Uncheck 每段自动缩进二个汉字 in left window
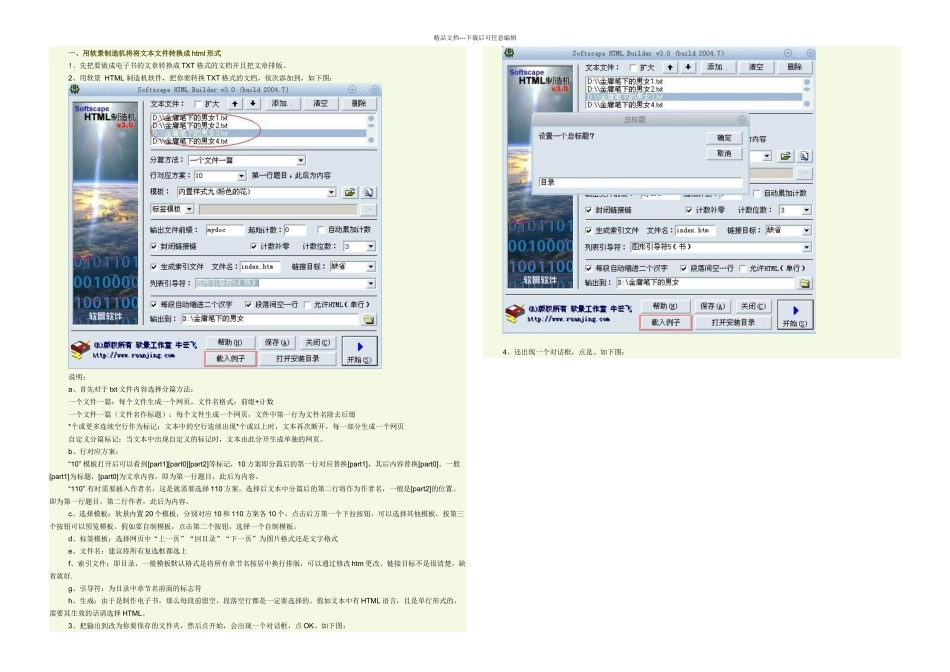The width and height of the screenshot is (950, 672). point(154,304)
